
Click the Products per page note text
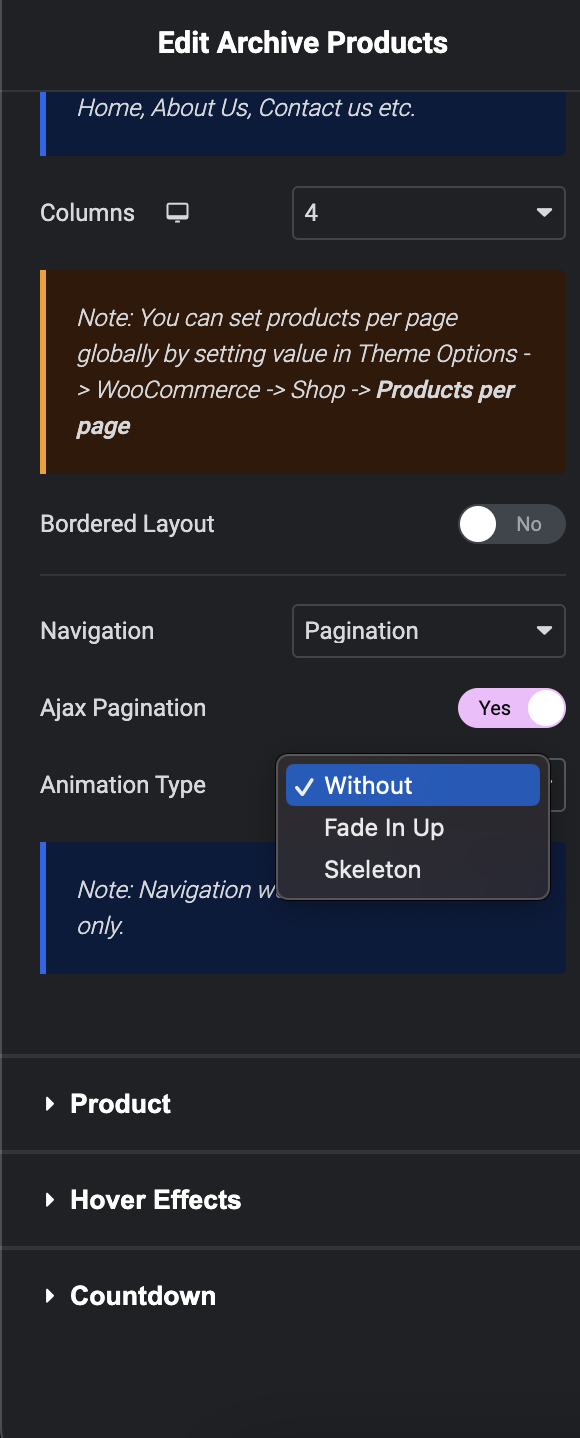click(296, 371)
